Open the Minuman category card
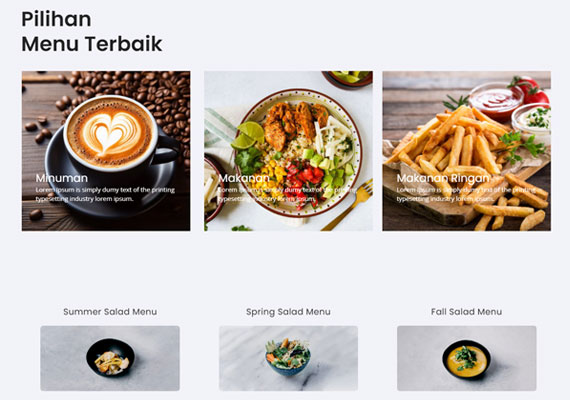570x400 pixels. pyautogui.click(x=106, y=151)
